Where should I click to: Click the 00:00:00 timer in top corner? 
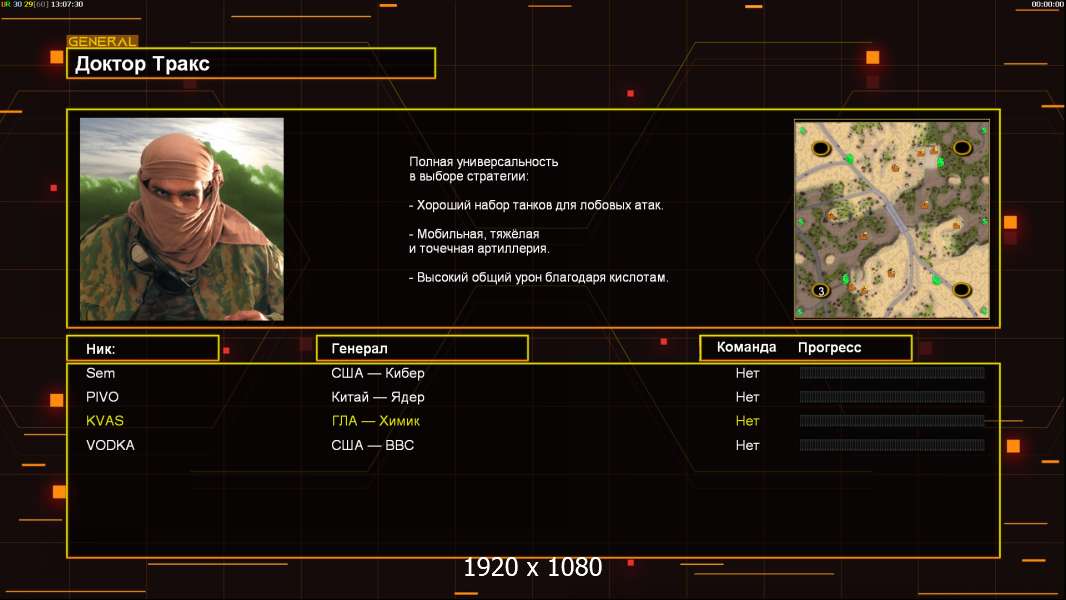[1047, 4]
